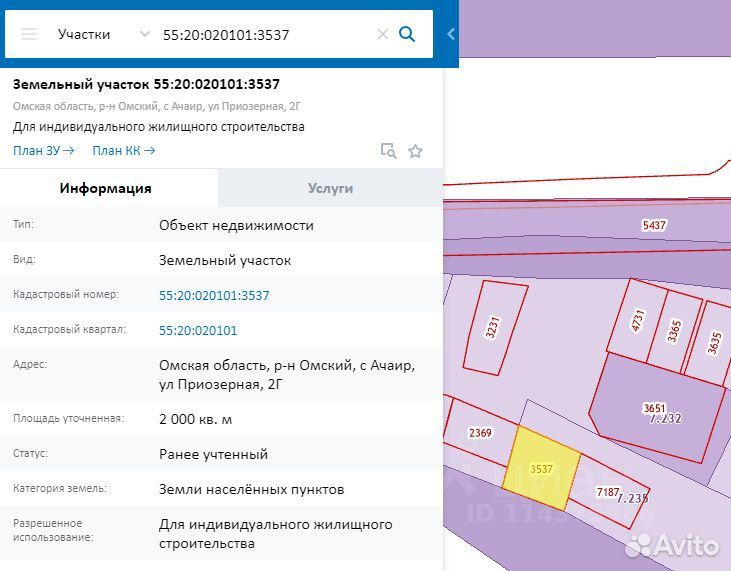Click the search input with cadastral number
The image size is (731, 571).
pos(266,34)
